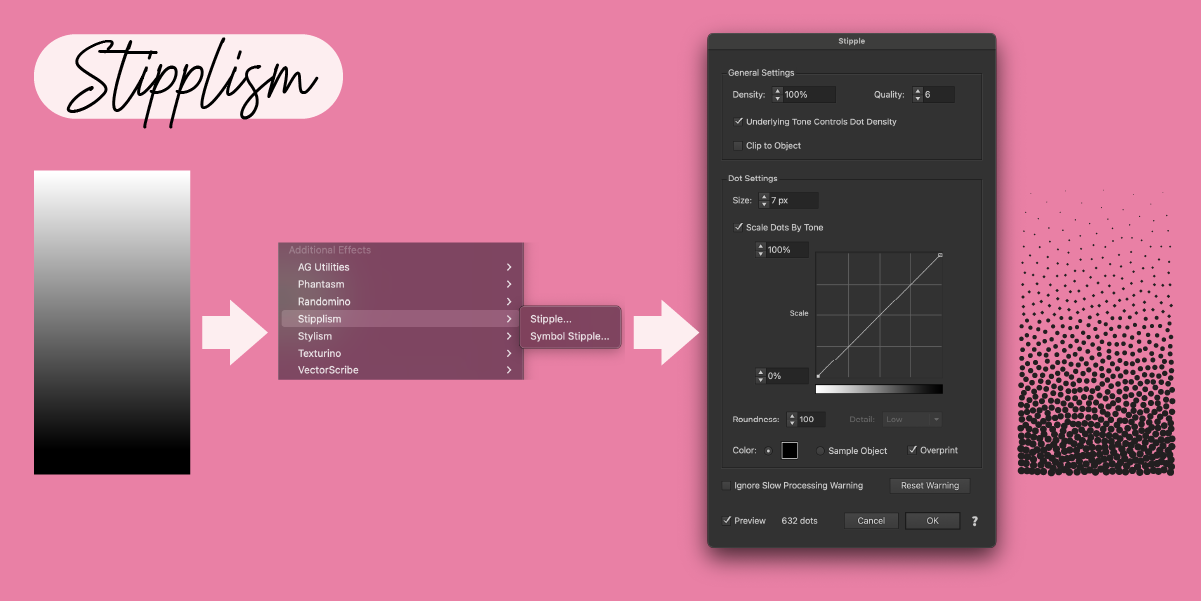Click the Density value field
The image size is (1201, 601).
click(809, 94)
